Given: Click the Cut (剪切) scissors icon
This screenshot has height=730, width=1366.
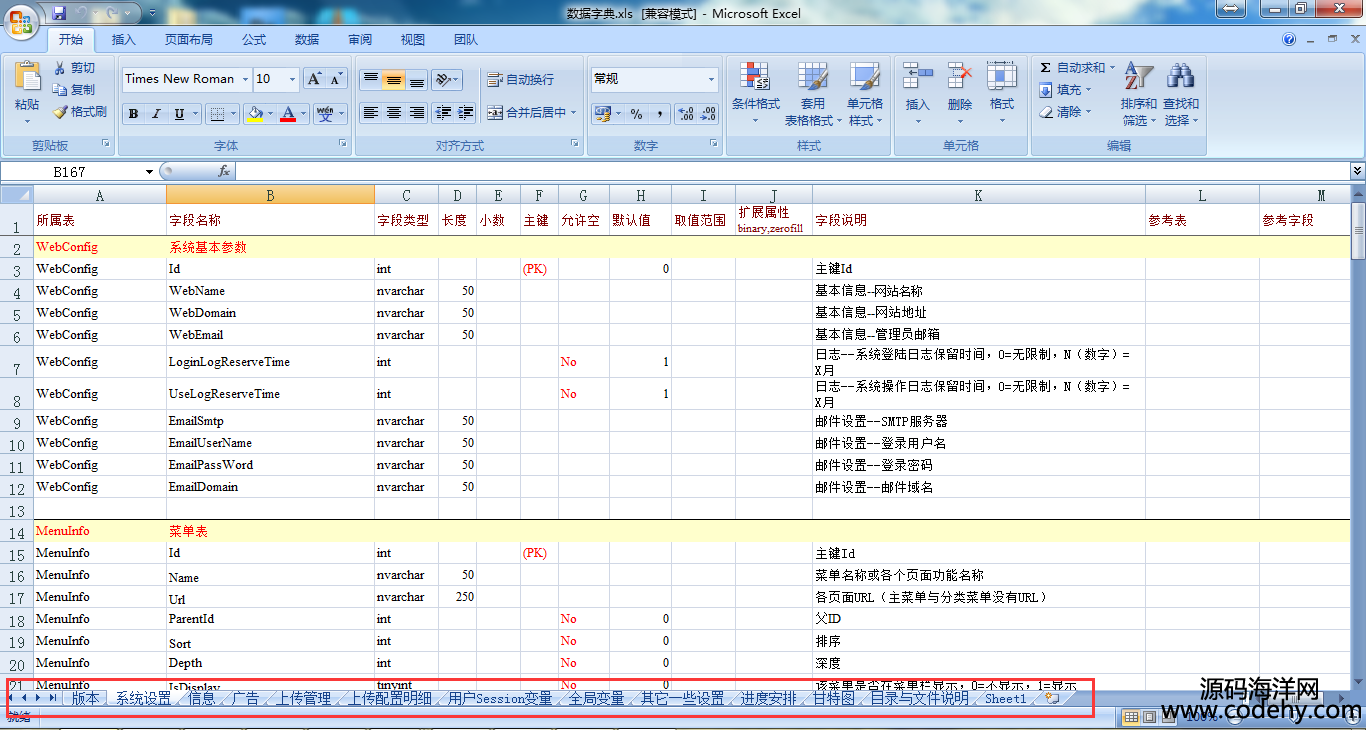Looking at the screenshot, I should tap(60, 68).
